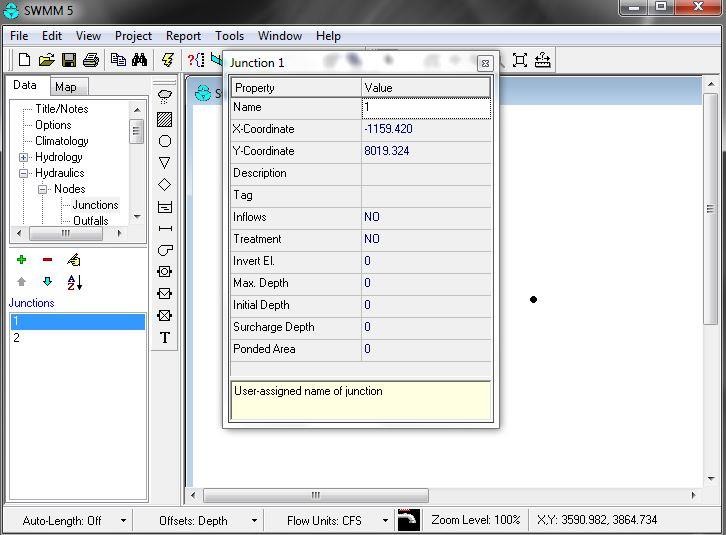Viewport: 726px width, 535px height.
Task: Select junction 2 in the Junctions list
Action: pyautogui.click(x=16, y=338)
